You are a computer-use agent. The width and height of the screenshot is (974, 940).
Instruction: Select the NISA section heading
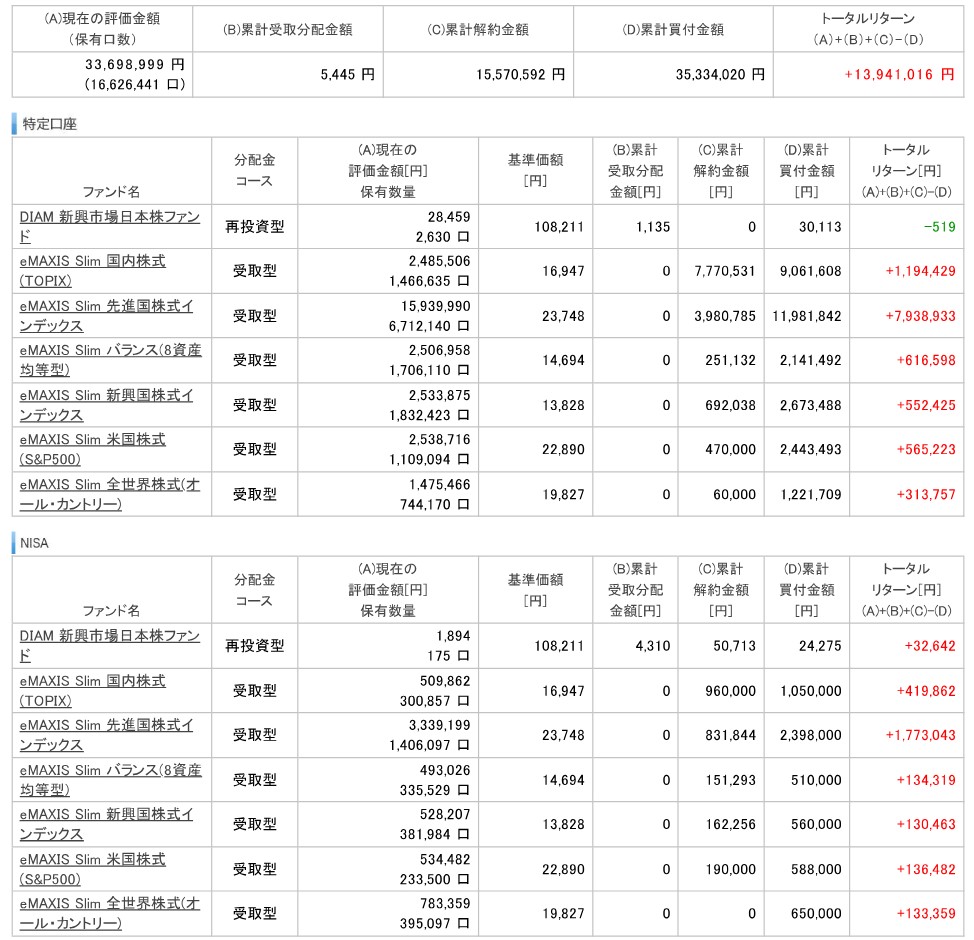coord(34,543)
